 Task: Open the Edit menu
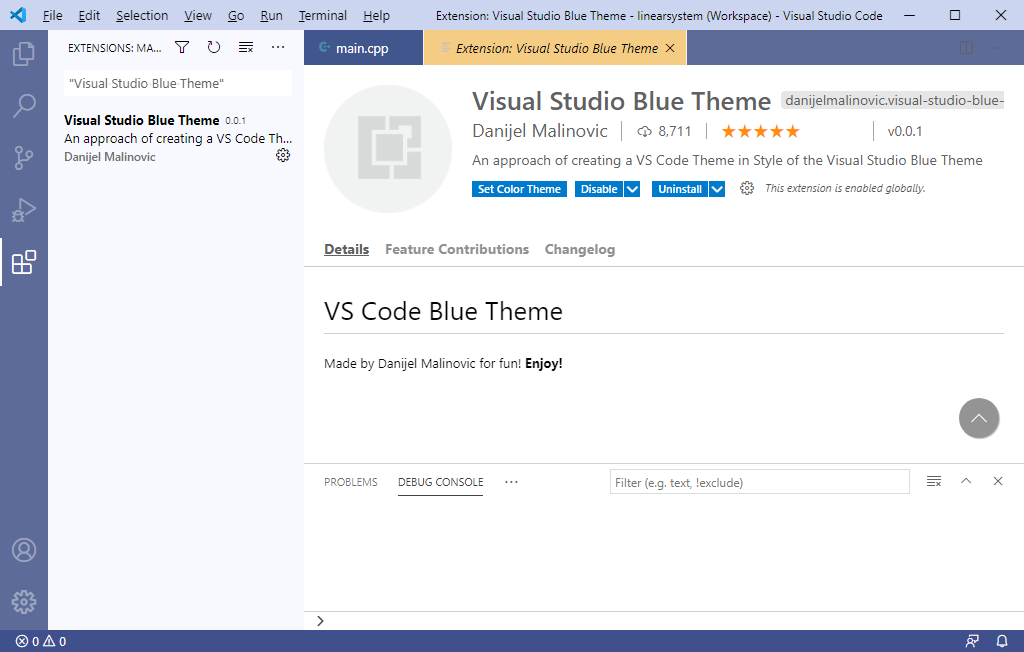[x=89, y=15]
